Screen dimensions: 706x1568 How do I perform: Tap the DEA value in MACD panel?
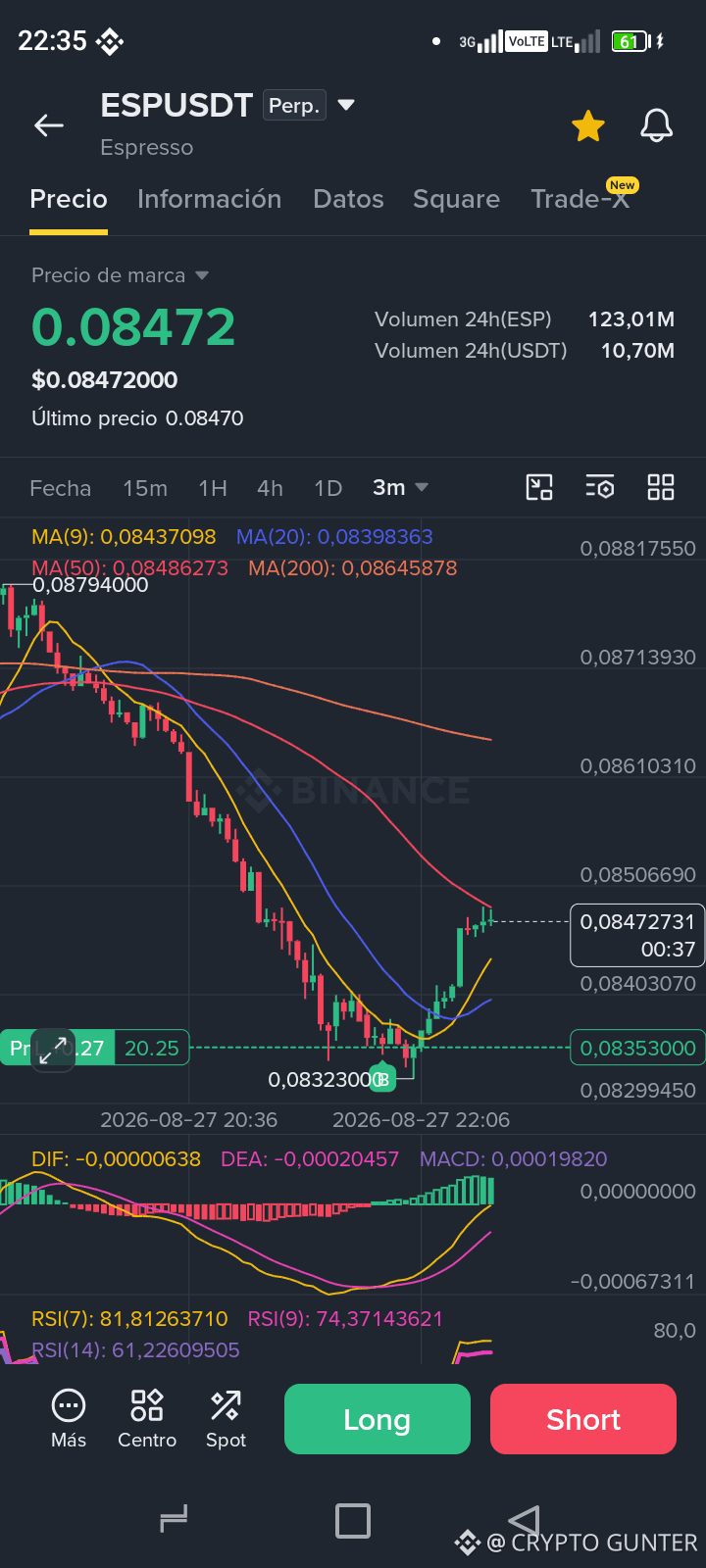coord(310,1159)
